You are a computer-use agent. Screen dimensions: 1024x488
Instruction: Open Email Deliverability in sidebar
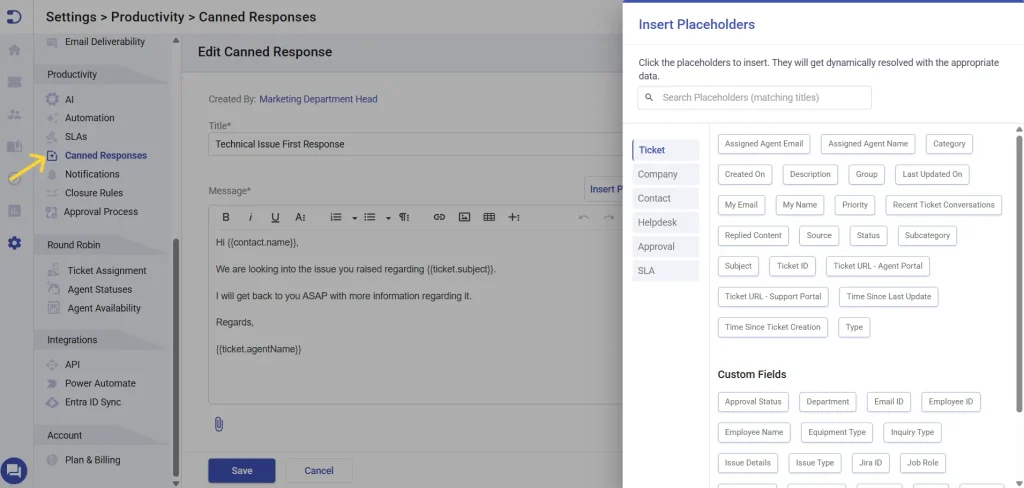click(104, 42)
